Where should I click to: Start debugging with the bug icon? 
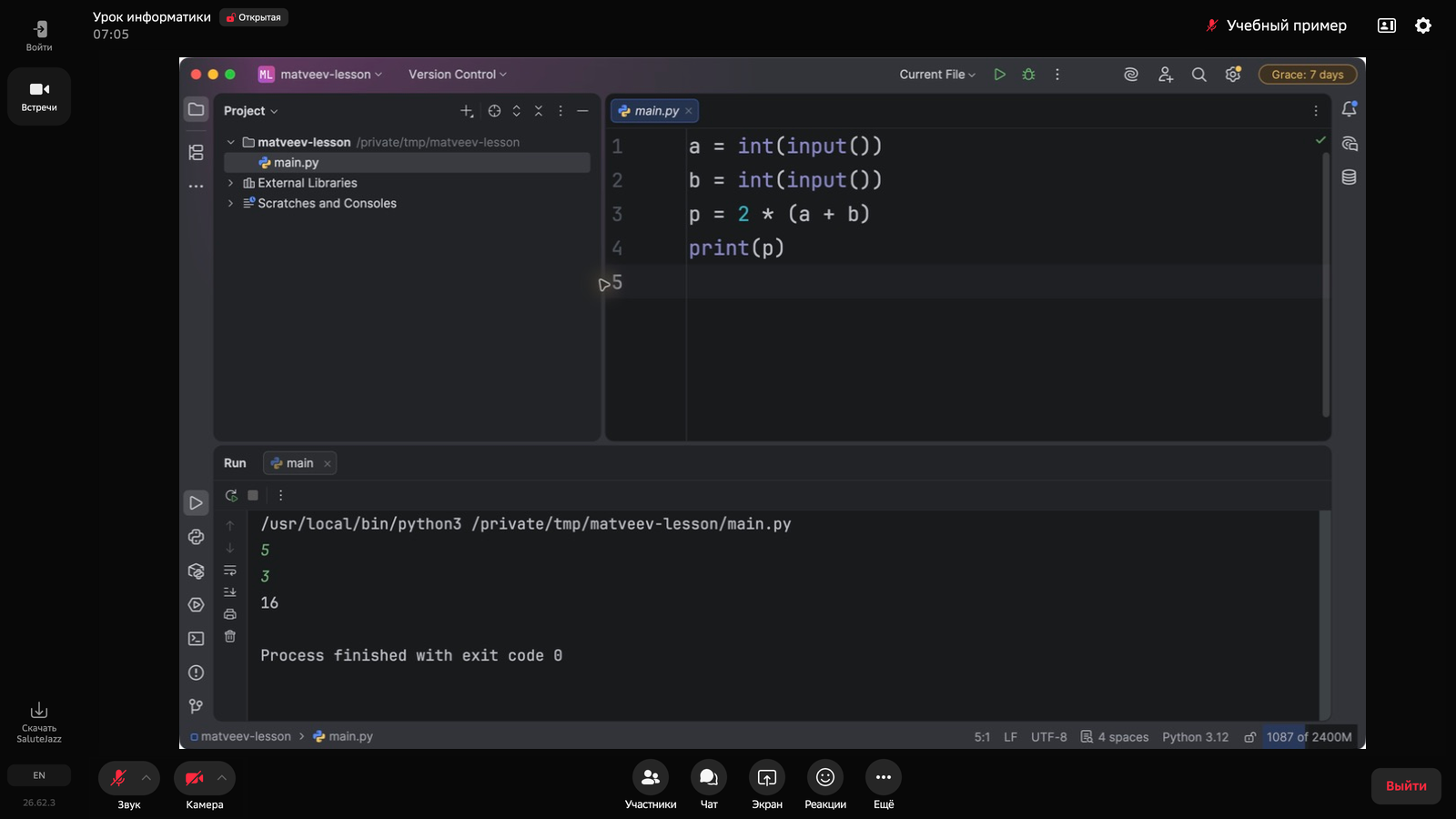click(1028, 75)
